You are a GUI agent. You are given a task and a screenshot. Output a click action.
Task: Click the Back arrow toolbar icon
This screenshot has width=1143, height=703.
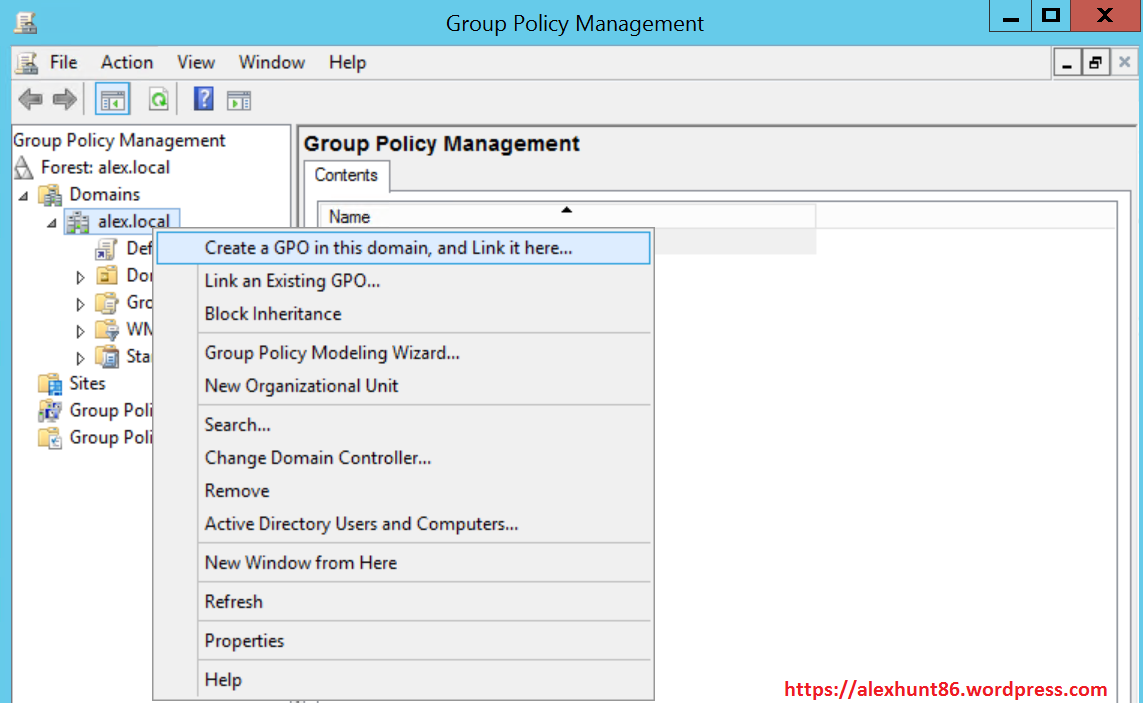click(x=30, y=99)
